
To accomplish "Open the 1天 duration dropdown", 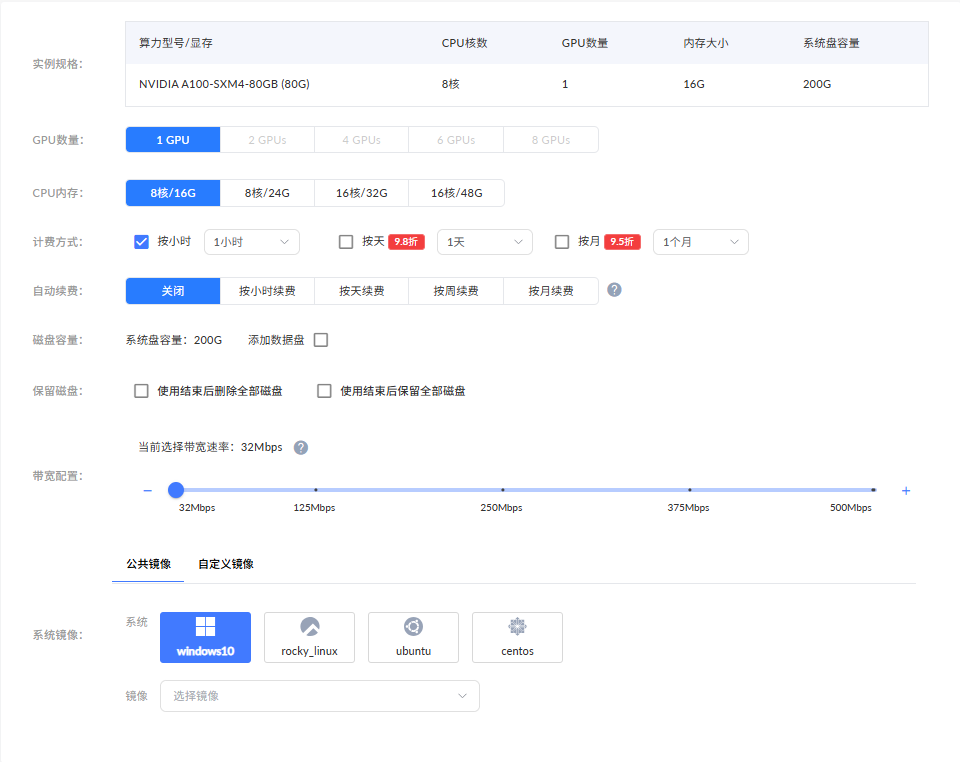I will tap(485, 242).
